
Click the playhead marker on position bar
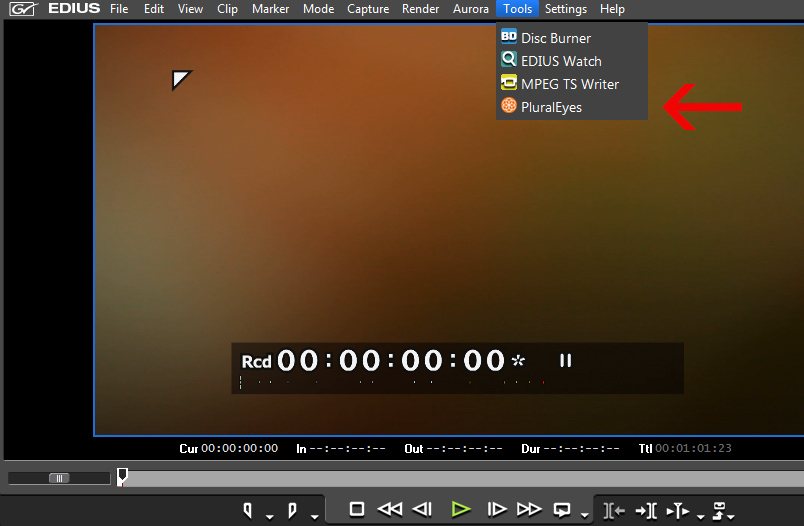(x=122, y=476)
